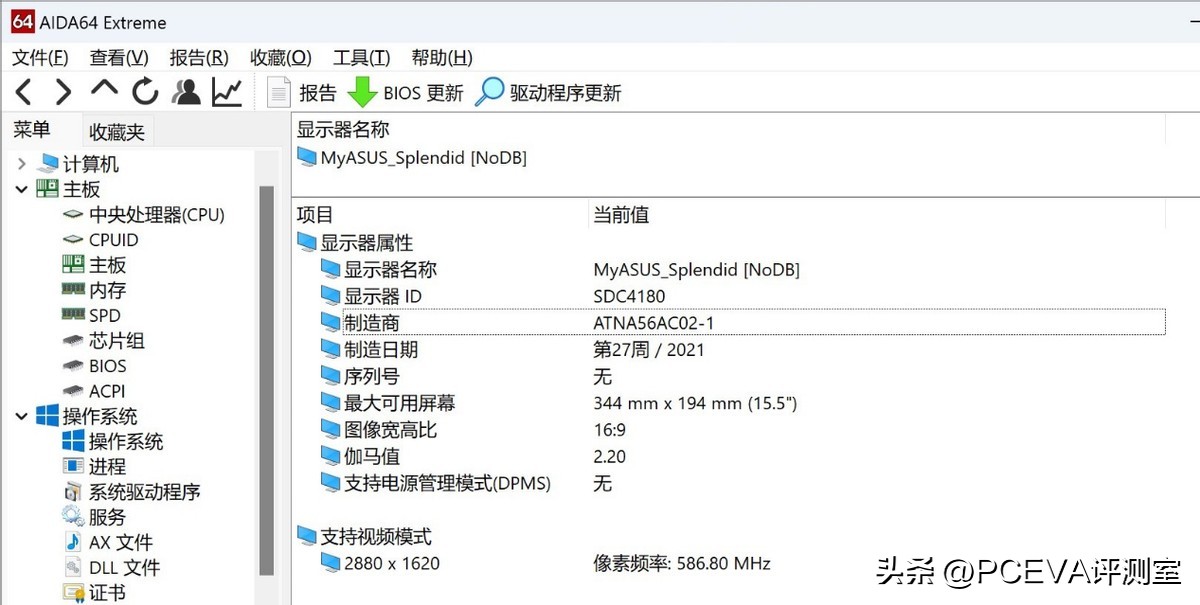Click the forward navigation arrow
The height and width of the screenshot is (605, 1200).
pos(63,91)
